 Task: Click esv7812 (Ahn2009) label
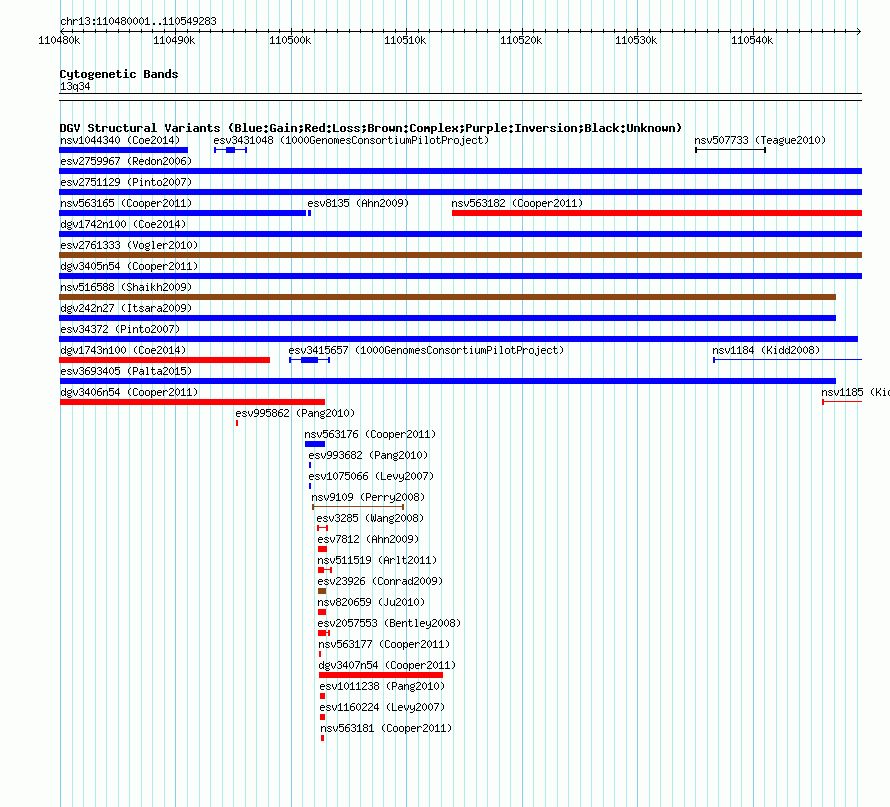368,539
